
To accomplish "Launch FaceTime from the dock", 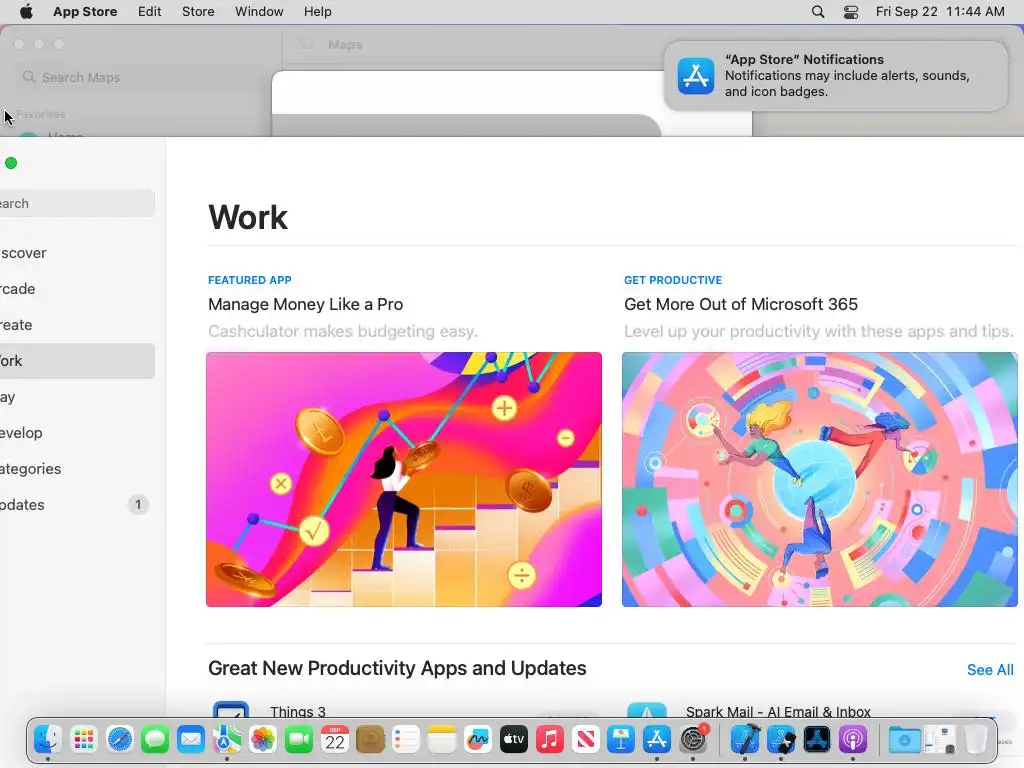I will click(298, 740).
